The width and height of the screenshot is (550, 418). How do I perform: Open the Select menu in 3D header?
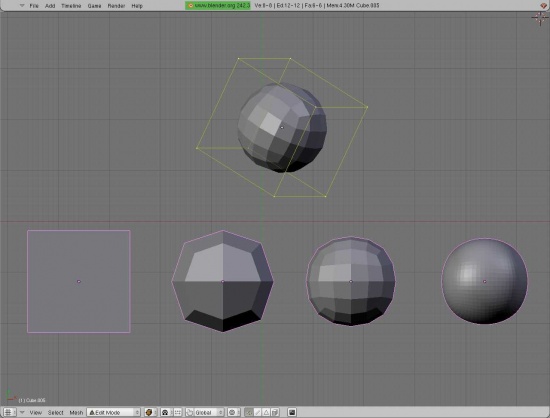[55, 412]
